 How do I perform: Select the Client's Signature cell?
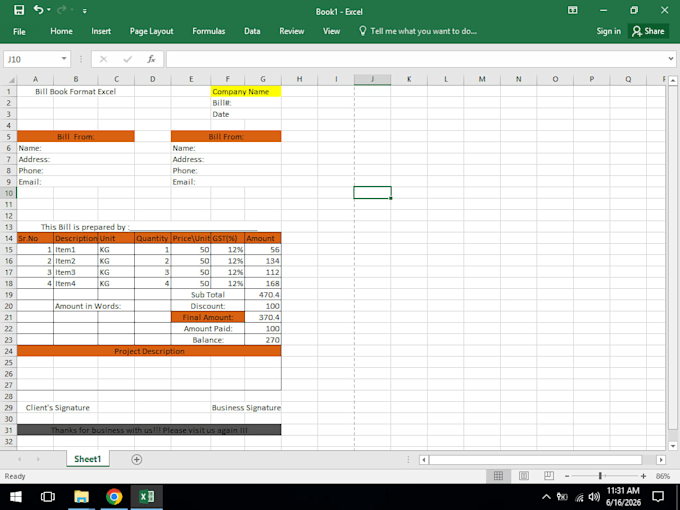pyautogui.click(x=58, y=408)
